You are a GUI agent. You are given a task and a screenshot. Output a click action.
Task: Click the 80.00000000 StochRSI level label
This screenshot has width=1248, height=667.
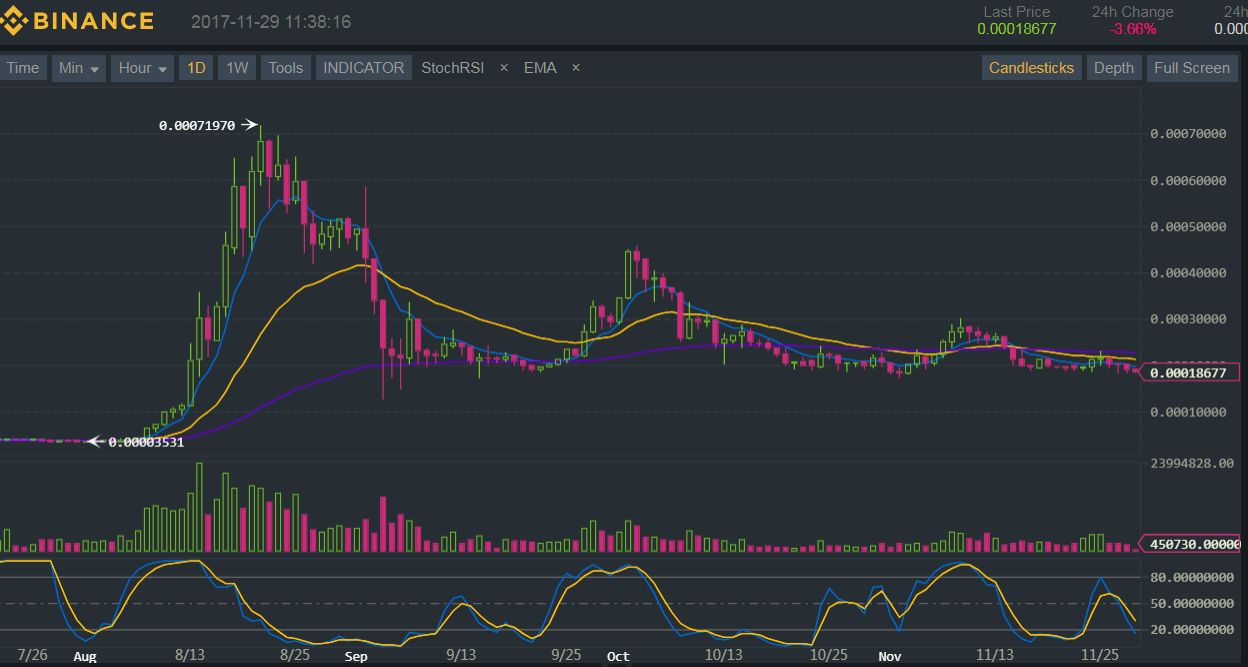(1193, 577)
